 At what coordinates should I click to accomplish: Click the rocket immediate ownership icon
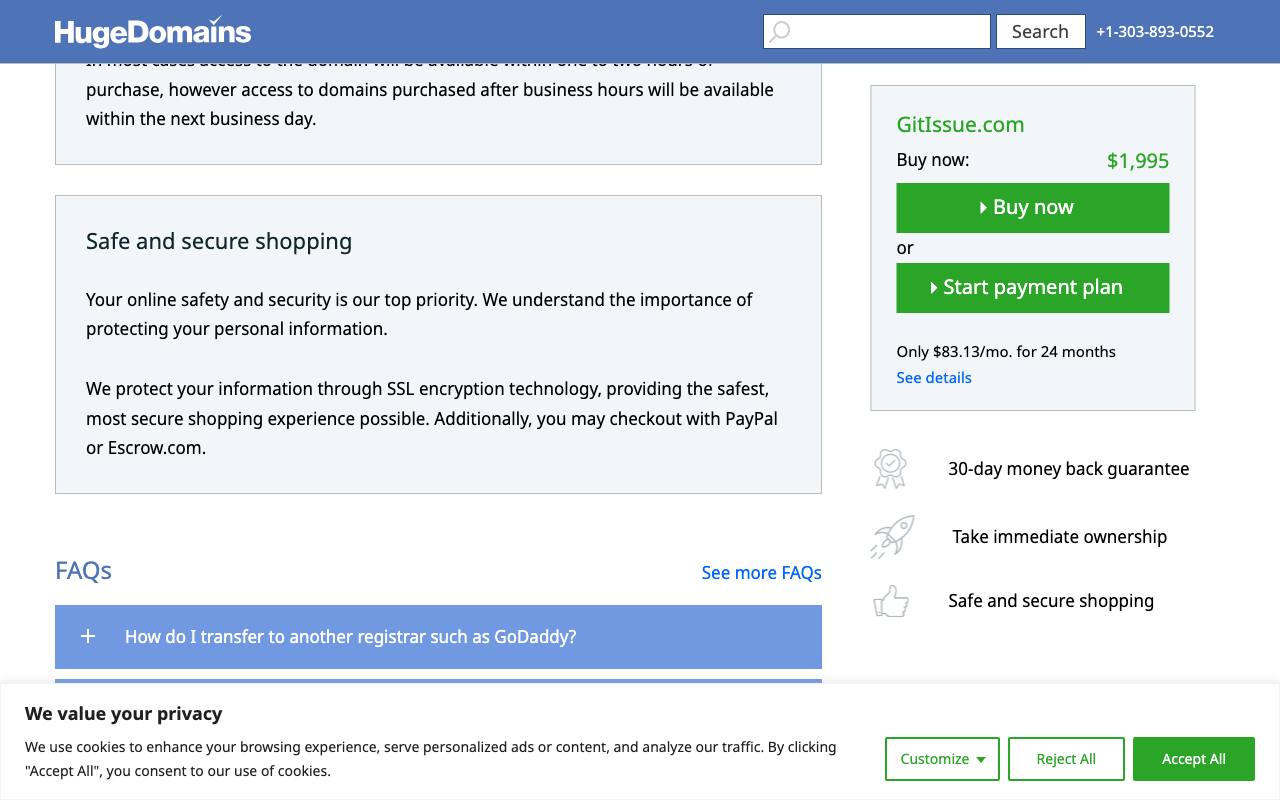pos(892,537)
